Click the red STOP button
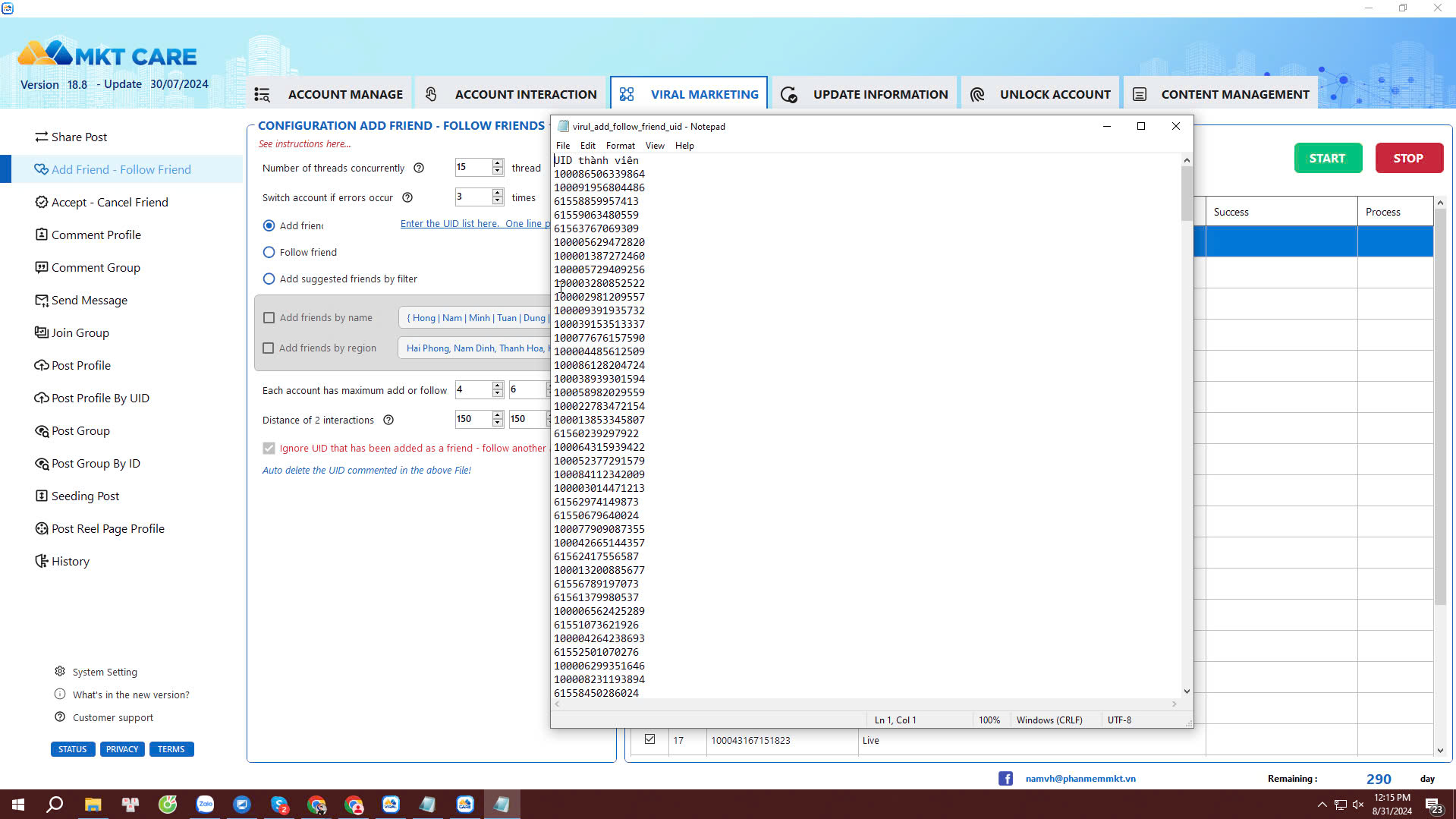This screenshot has height=819, width=1456. 1409,158
